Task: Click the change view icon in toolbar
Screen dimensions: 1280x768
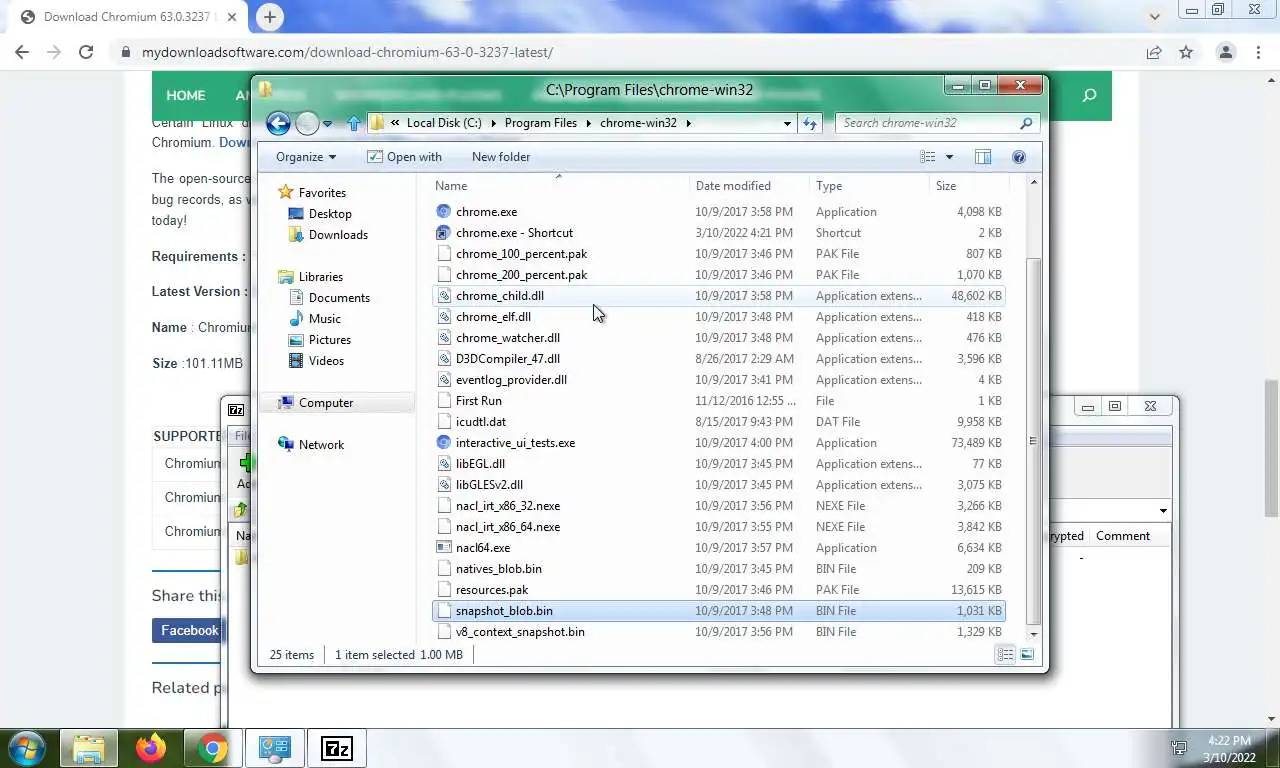Action: point(928,157)
